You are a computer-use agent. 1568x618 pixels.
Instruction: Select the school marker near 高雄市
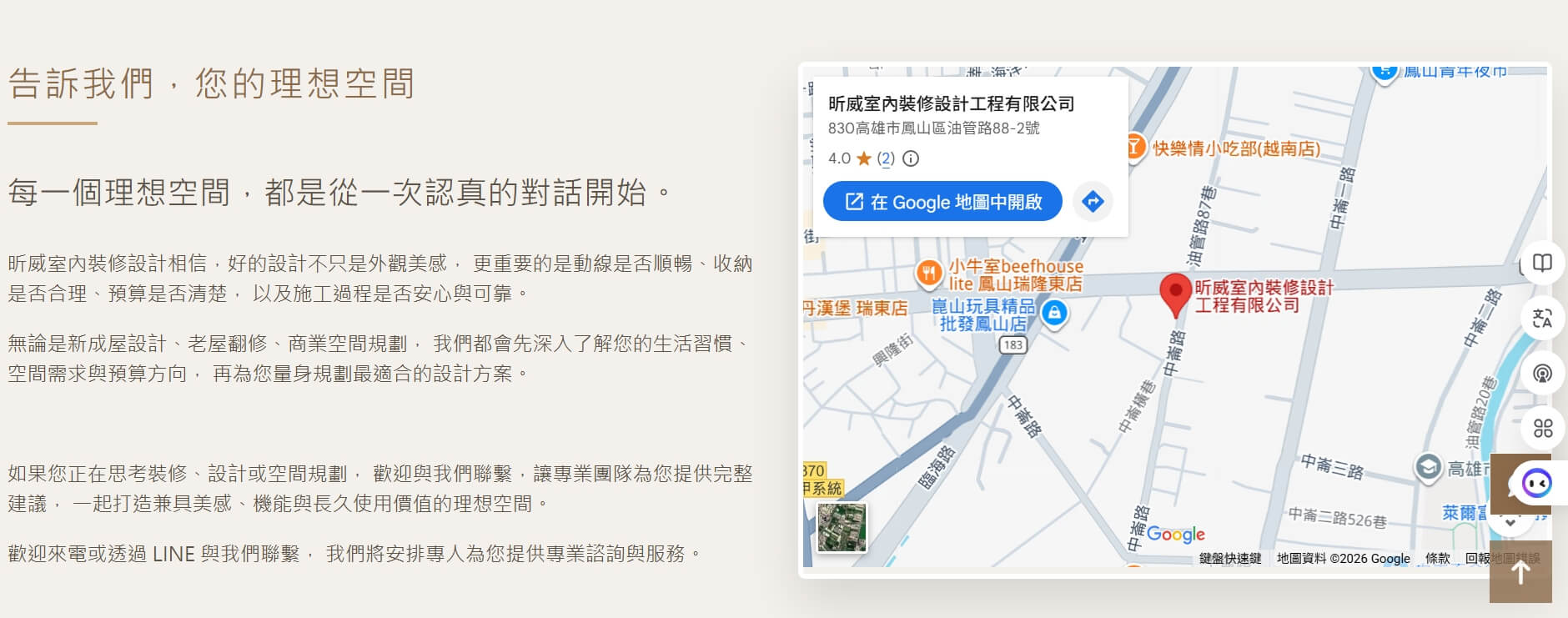1428,467
